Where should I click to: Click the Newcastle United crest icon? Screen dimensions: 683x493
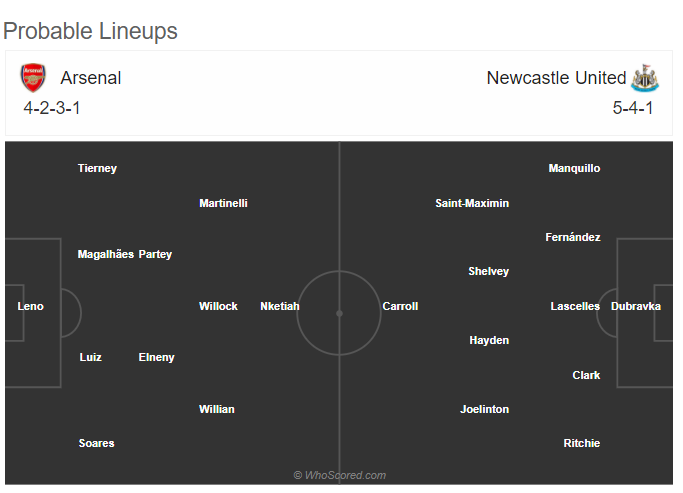645,78
